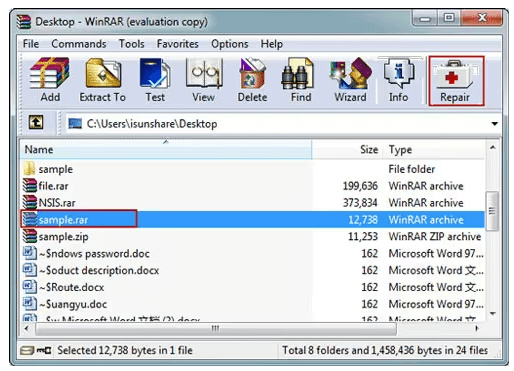Launch the Wizard tool
Screen dimensions: 514x371
pyautogui.click(x=350, y=79)
